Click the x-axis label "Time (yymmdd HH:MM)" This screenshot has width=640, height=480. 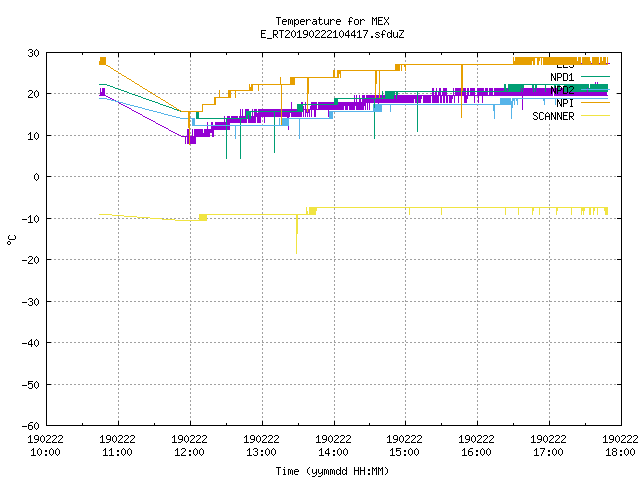click(x=332, y=471)
